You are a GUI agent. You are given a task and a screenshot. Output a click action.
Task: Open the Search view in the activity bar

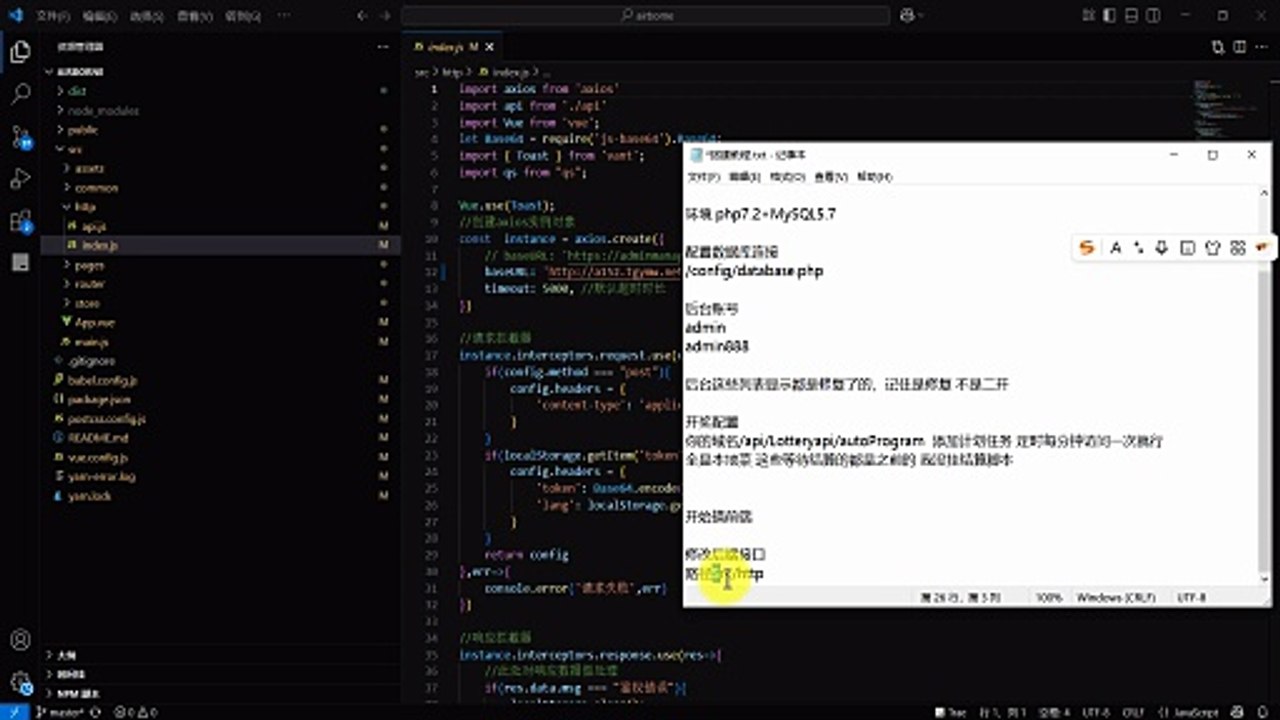tap(20, 95)
